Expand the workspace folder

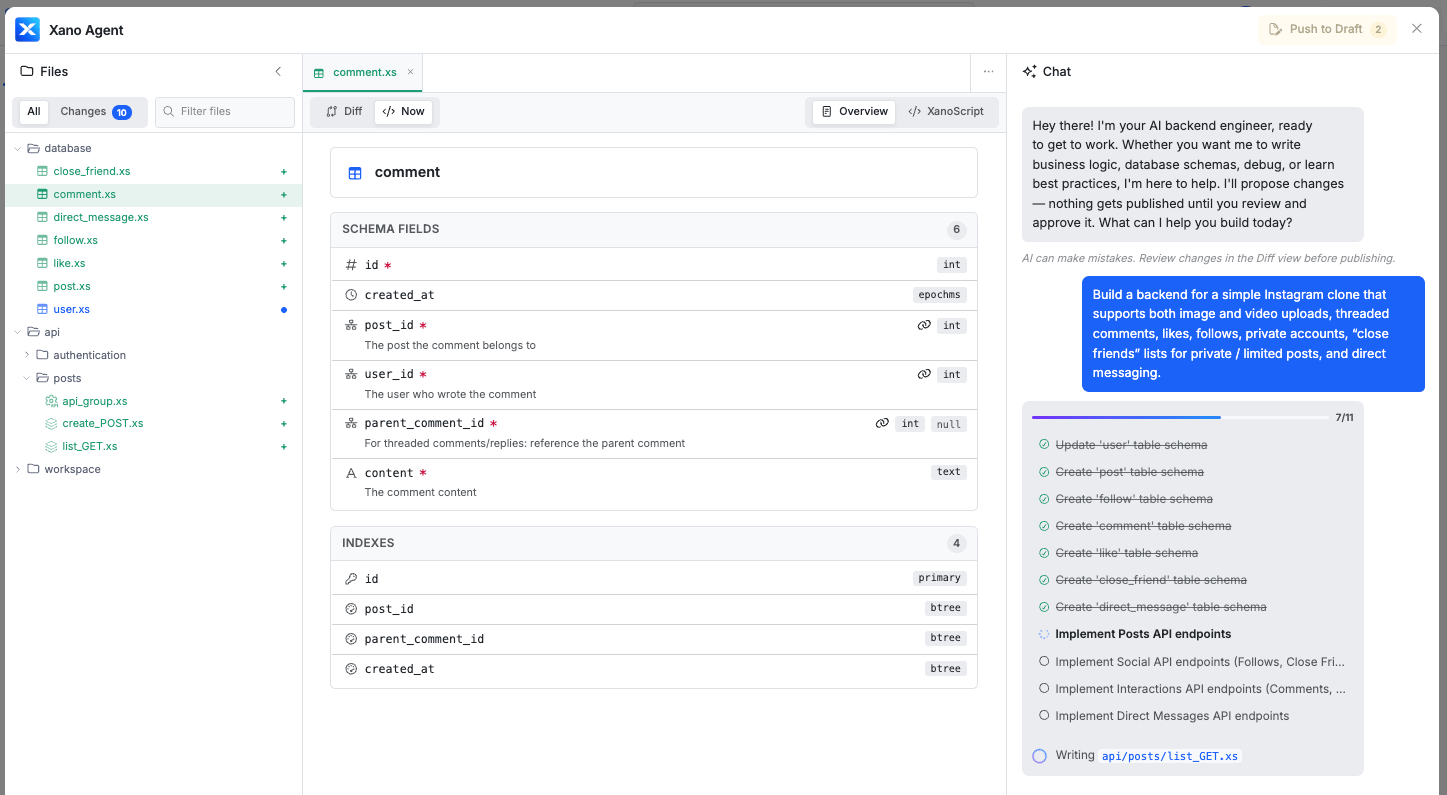pyautogui.click(x=18, y=470)
